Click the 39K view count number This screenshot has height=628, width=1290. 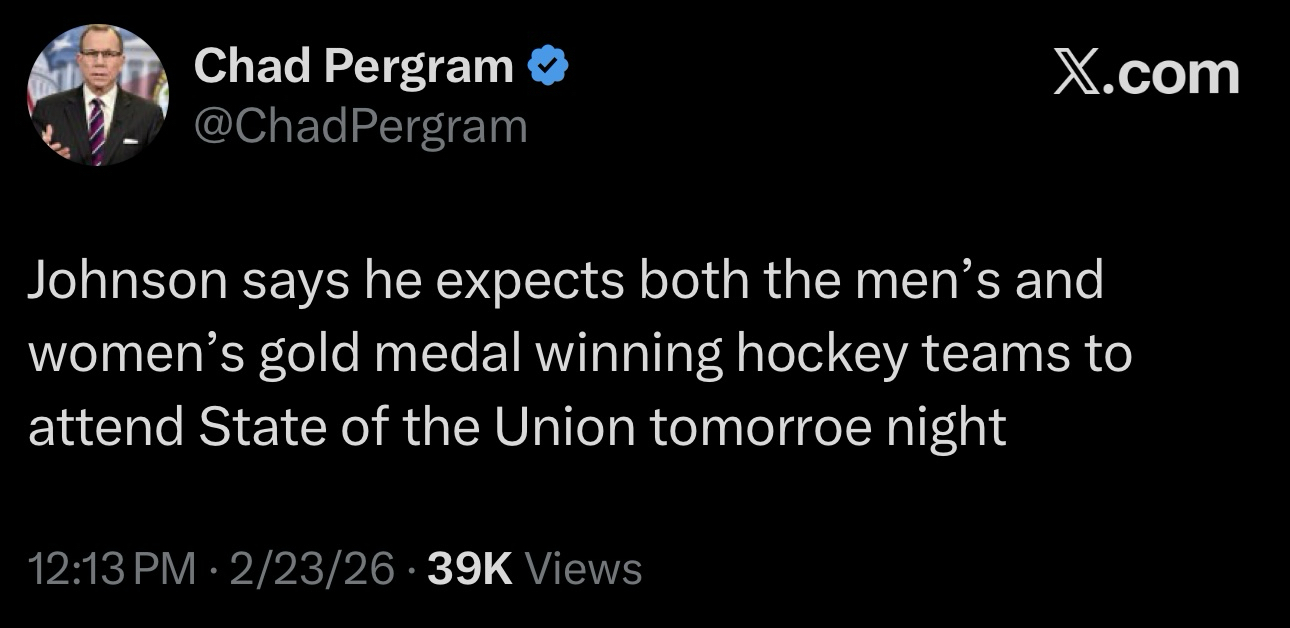coord(469,569)
